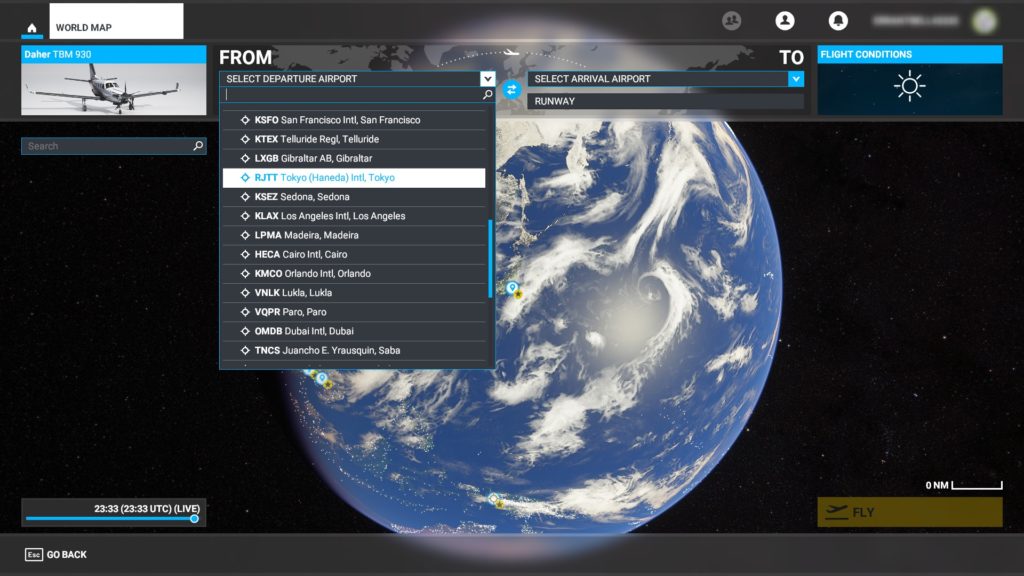Viewport: 1024px width, 576px height.
Task: Select OMDB Dubai Intl
Action: 353,331
